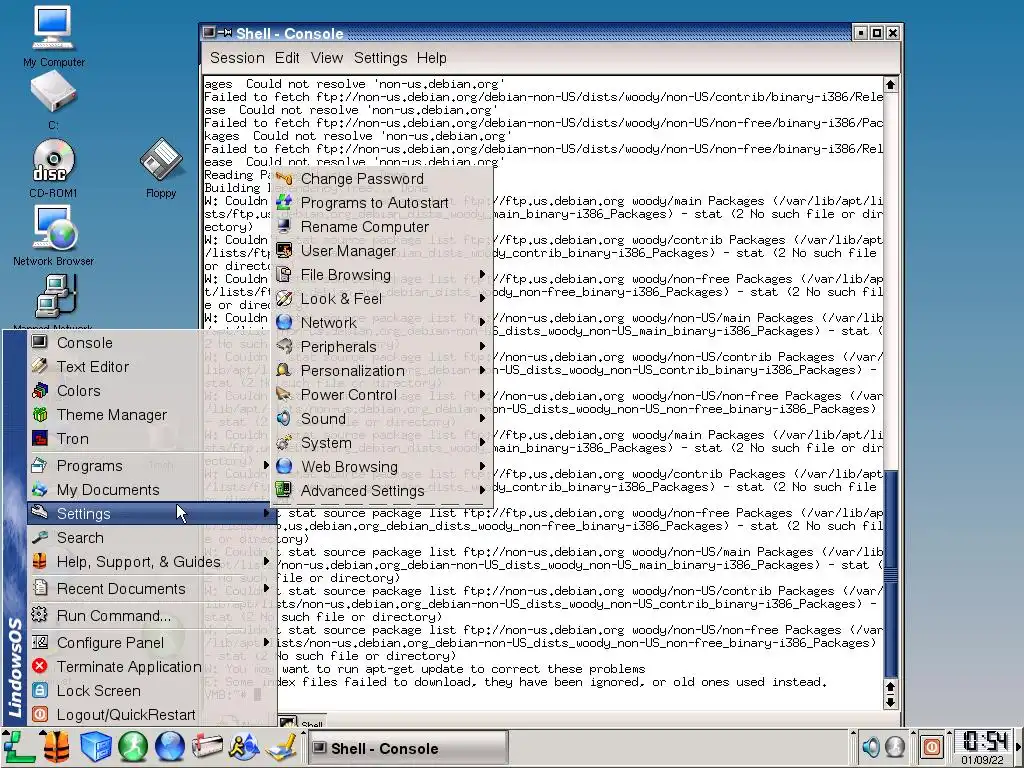The width and height of the screenshot is (1024, 768).
Task: Launch the blue globe web browser icon
Action: (169, 747)
